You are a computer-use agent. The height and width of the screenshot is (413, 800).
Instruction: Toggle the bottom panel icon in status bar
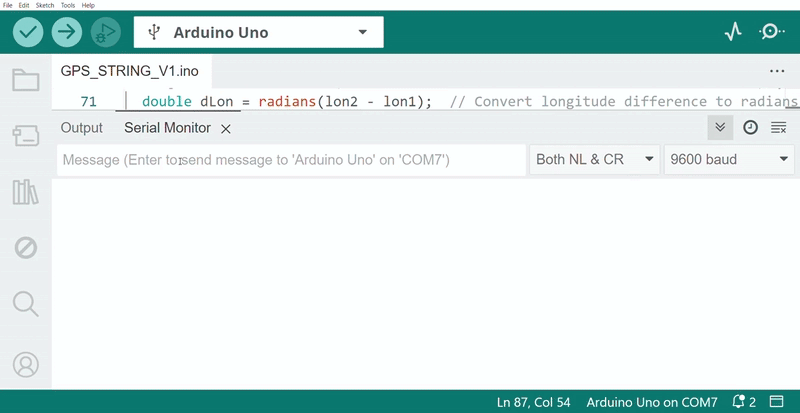pyautogui.click(x=776, y=402)
